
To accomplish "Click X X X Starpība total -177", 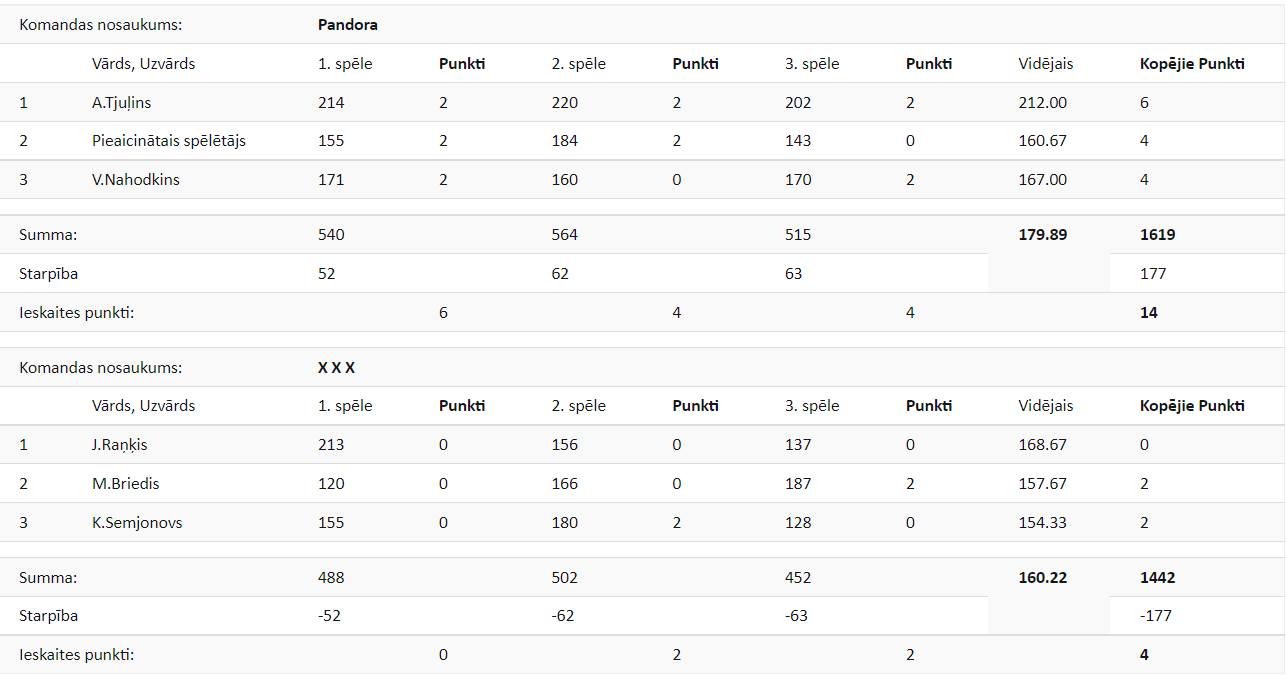I will pos(1153,616).
